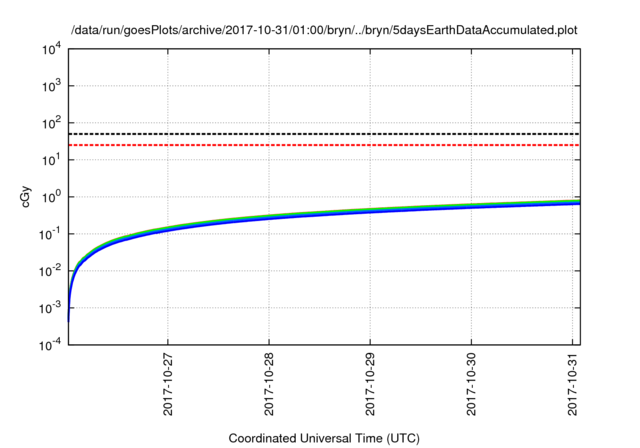Click the 10^2 y-axis tick label
Image resolution: width=640 pixels, height=448 pixels.
point(51,123)
